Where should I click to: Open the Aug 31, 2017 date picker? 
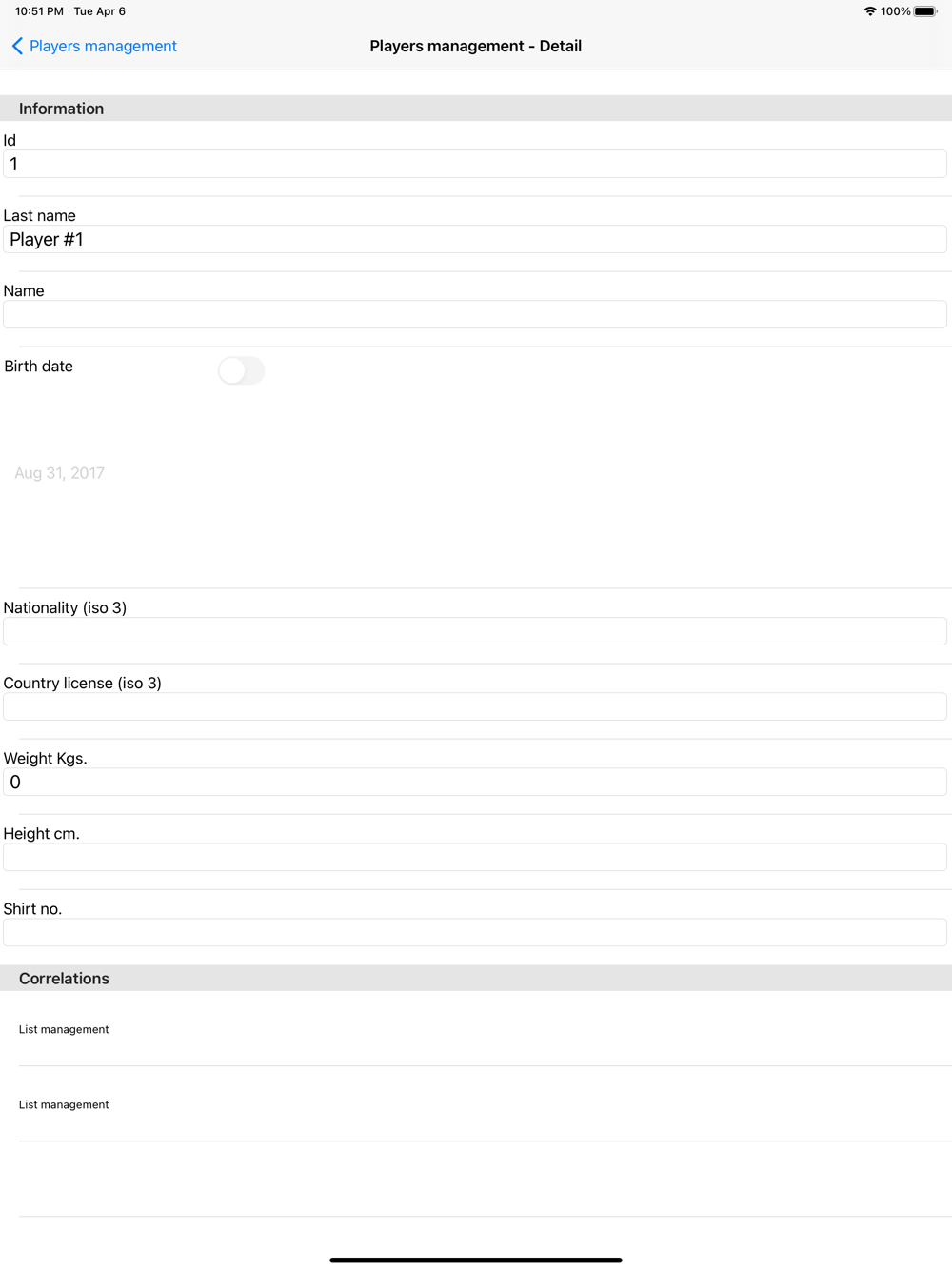click(x=59, y=473)
